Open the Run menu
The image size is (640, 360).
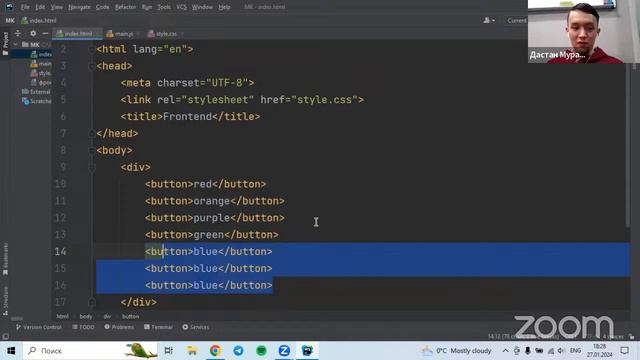coord(147,7)
